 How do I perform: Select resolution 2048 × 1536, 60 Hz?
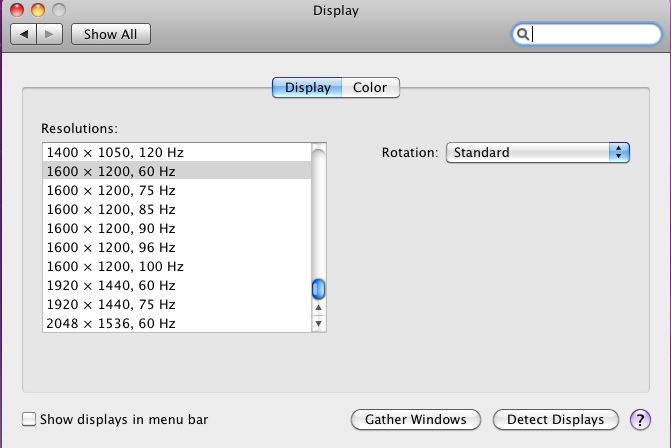[x=177, y=323]
